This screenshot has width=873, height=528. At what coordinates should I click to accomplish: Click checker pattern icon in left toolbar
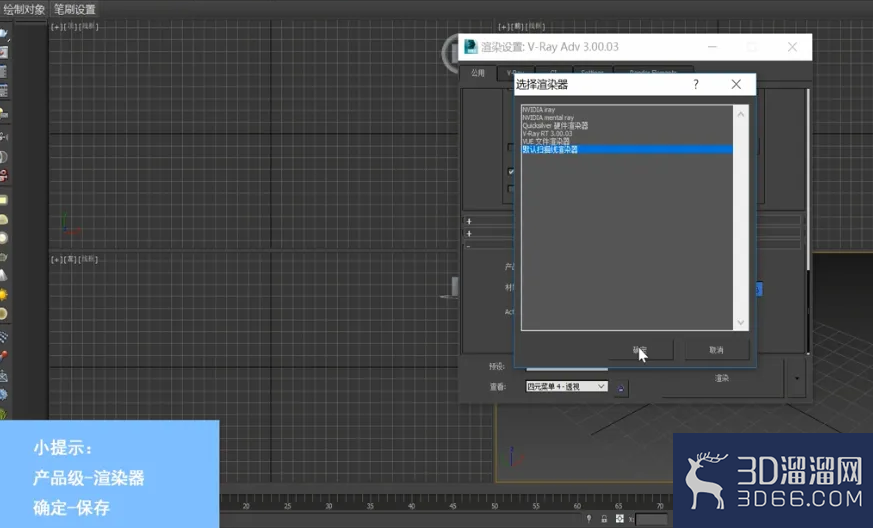(3, 337)
